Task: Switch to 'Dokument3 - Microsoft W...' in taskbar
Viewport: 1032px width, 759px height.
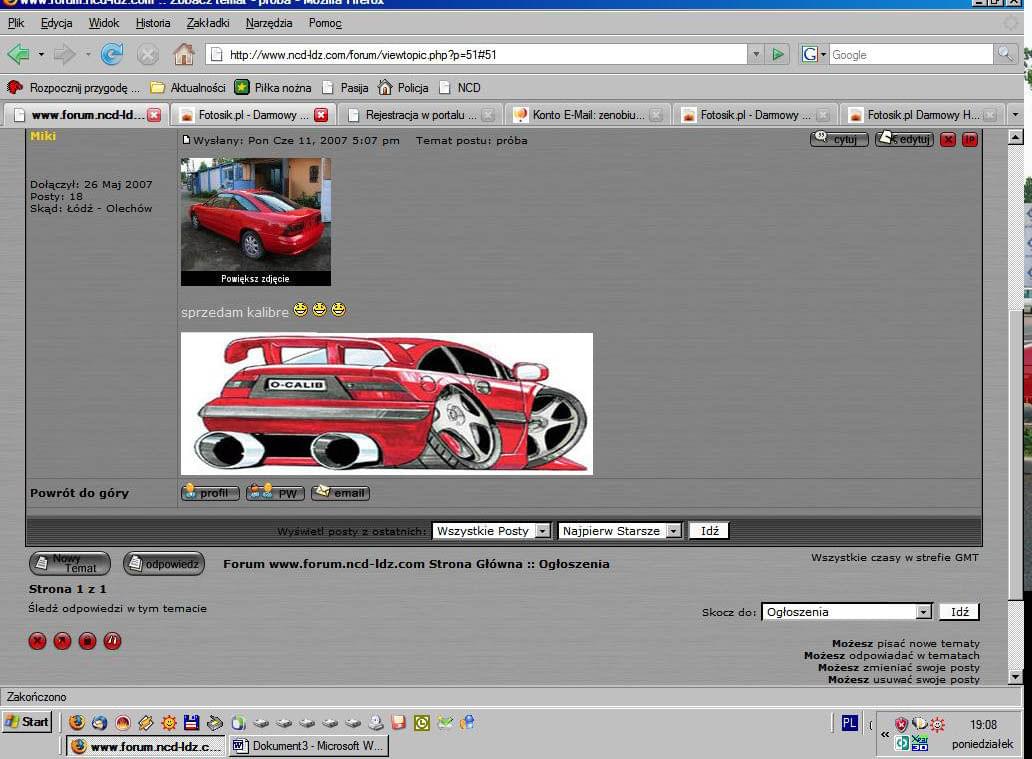Action: click(308, 746)
